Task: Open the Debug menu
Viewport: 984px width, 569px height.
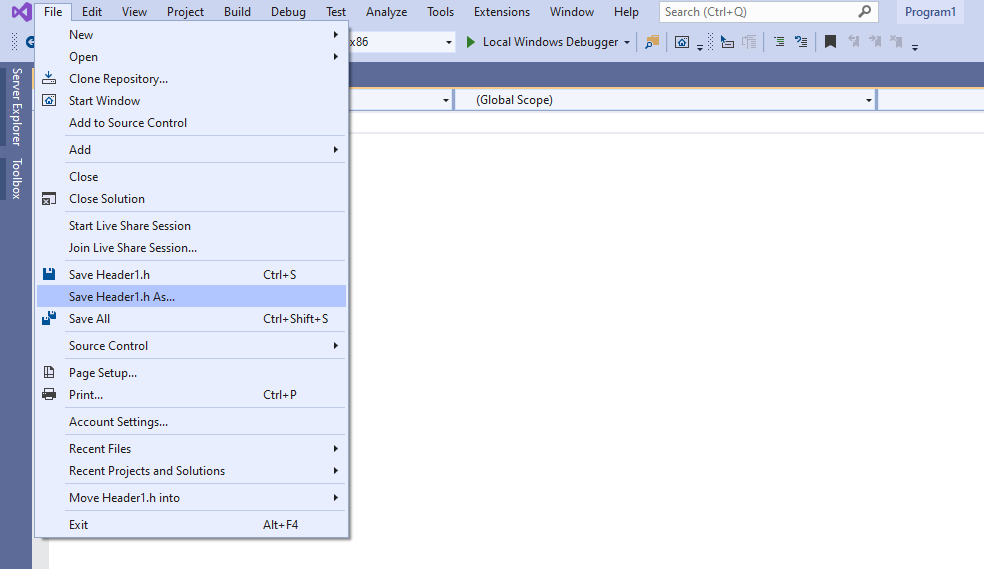Action: coord(288,12)
